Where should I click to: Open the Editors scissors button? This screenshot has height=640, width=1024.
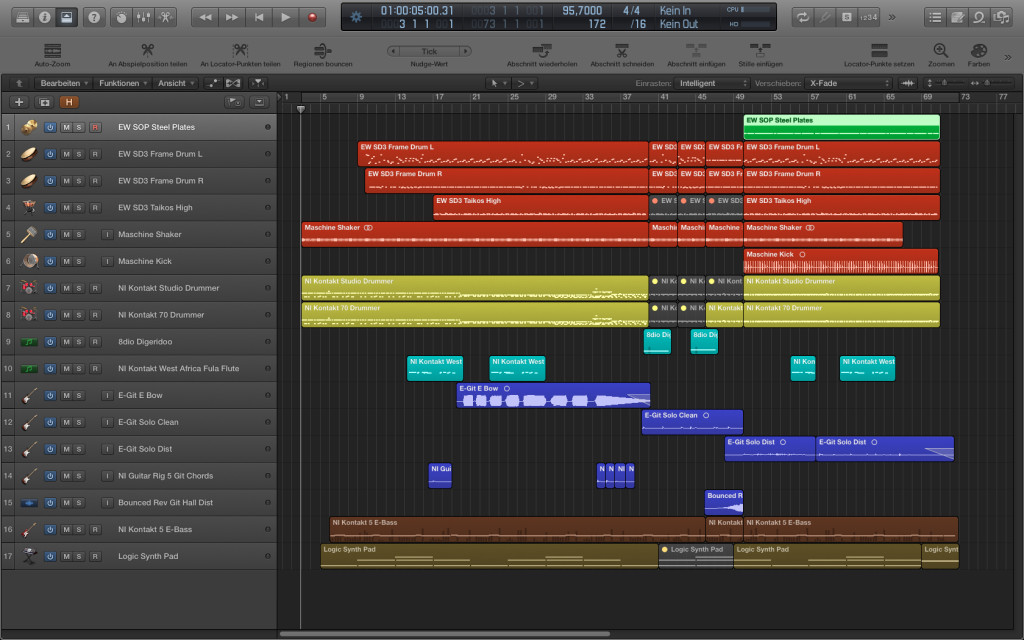click(166, 17)
